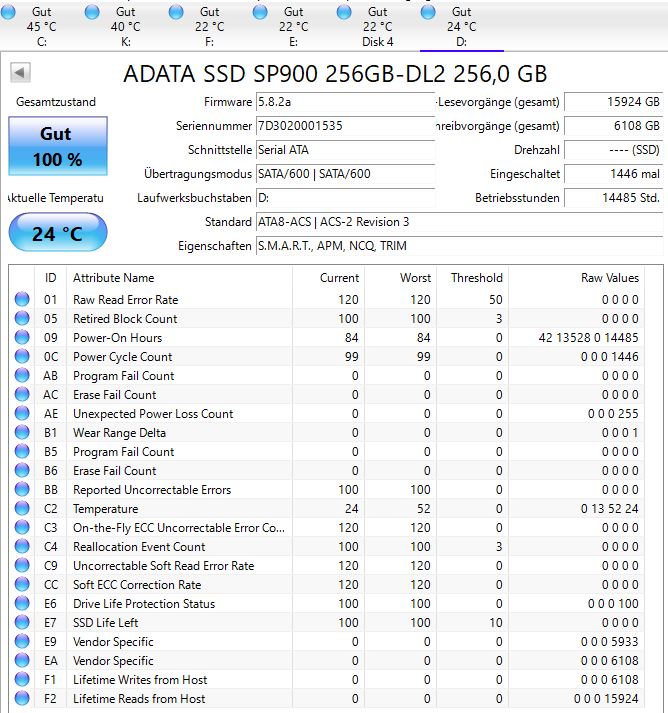Click status orb for SSD Life Left

click(x=22, y=623)
